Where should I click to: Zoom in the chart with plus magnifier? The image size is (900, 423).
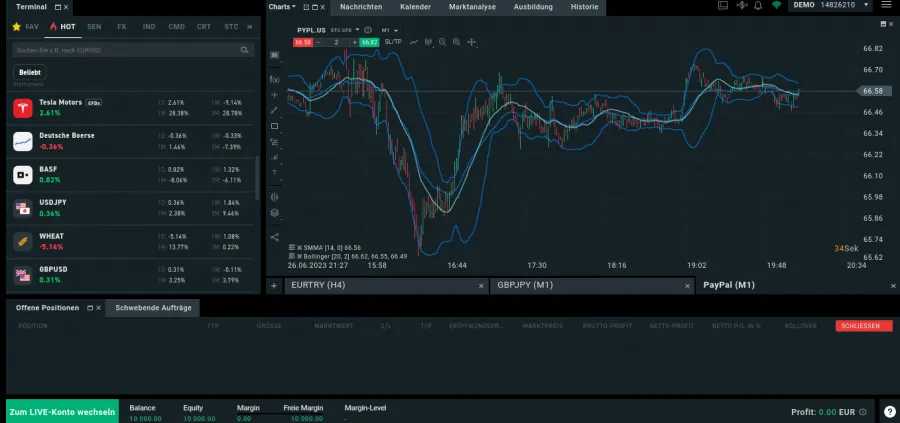456,42
